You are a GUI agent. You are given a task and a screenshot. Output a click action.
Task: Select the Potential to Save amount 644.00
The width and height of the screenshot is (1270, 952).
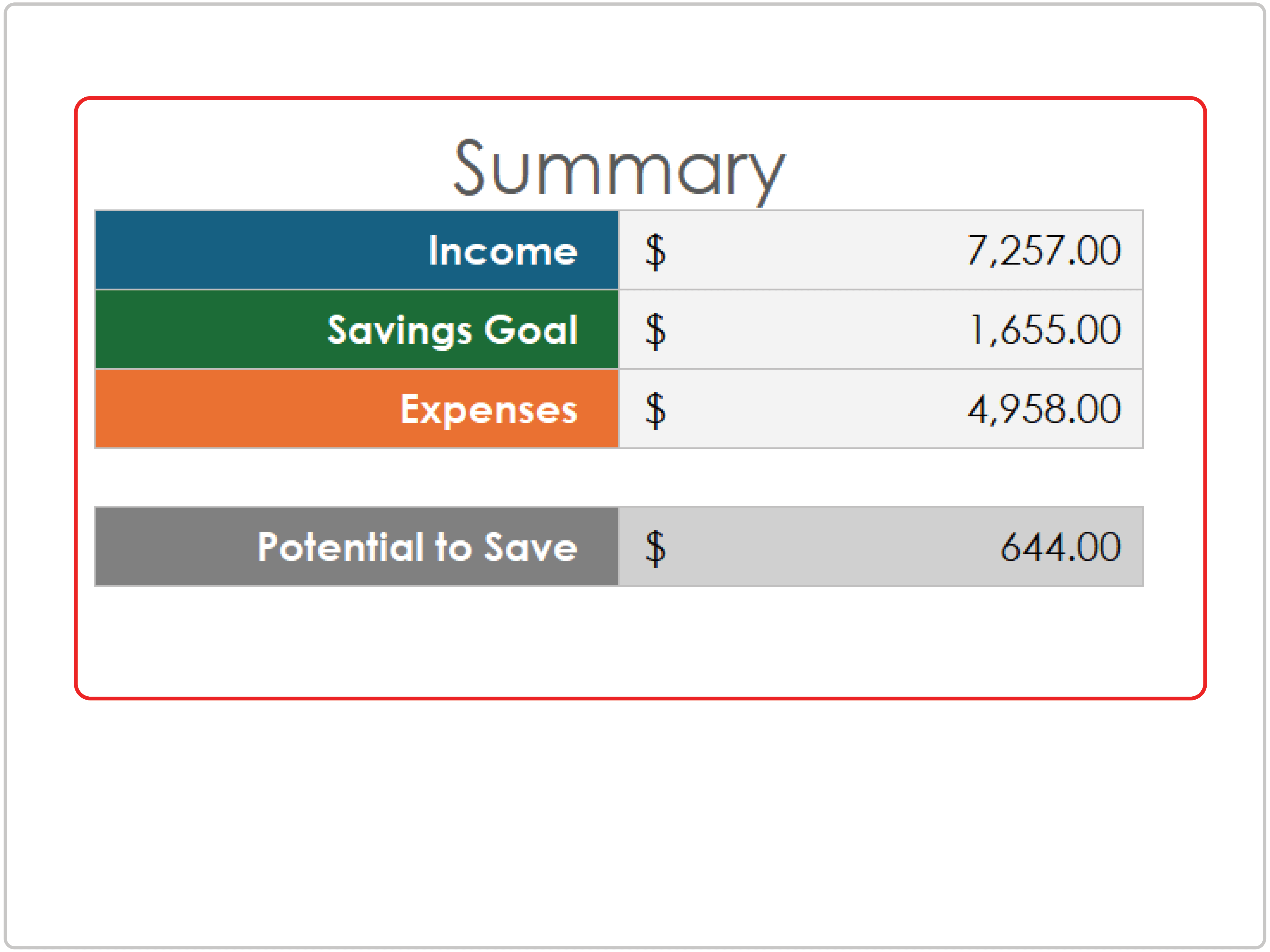click(x=1060, y=547)
